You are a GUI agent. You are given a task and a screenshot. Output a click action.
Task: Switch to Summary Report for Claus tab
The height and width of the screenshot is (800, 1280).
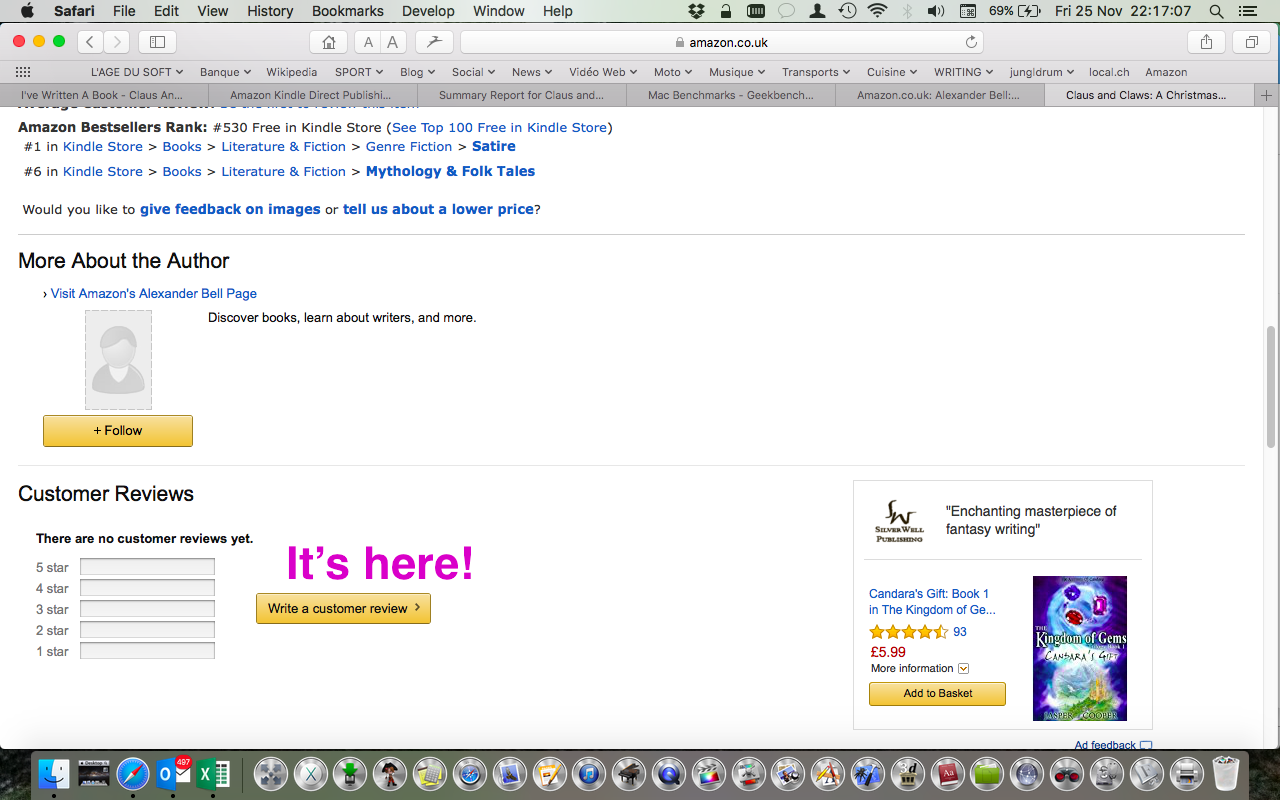click(x=522, y=95)
